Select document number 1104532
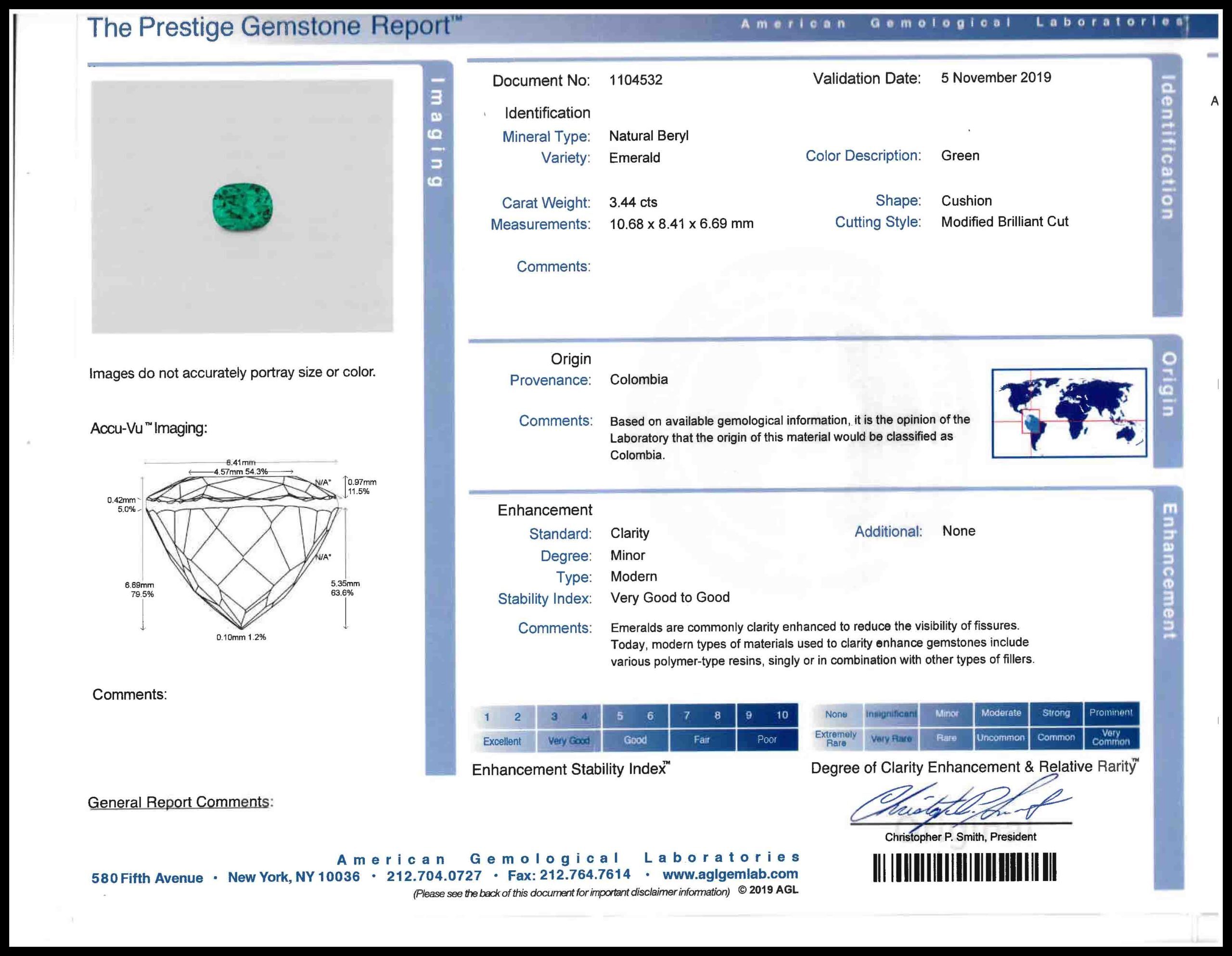The height and width of the screenshot is (956, 1232). (636, 79)
